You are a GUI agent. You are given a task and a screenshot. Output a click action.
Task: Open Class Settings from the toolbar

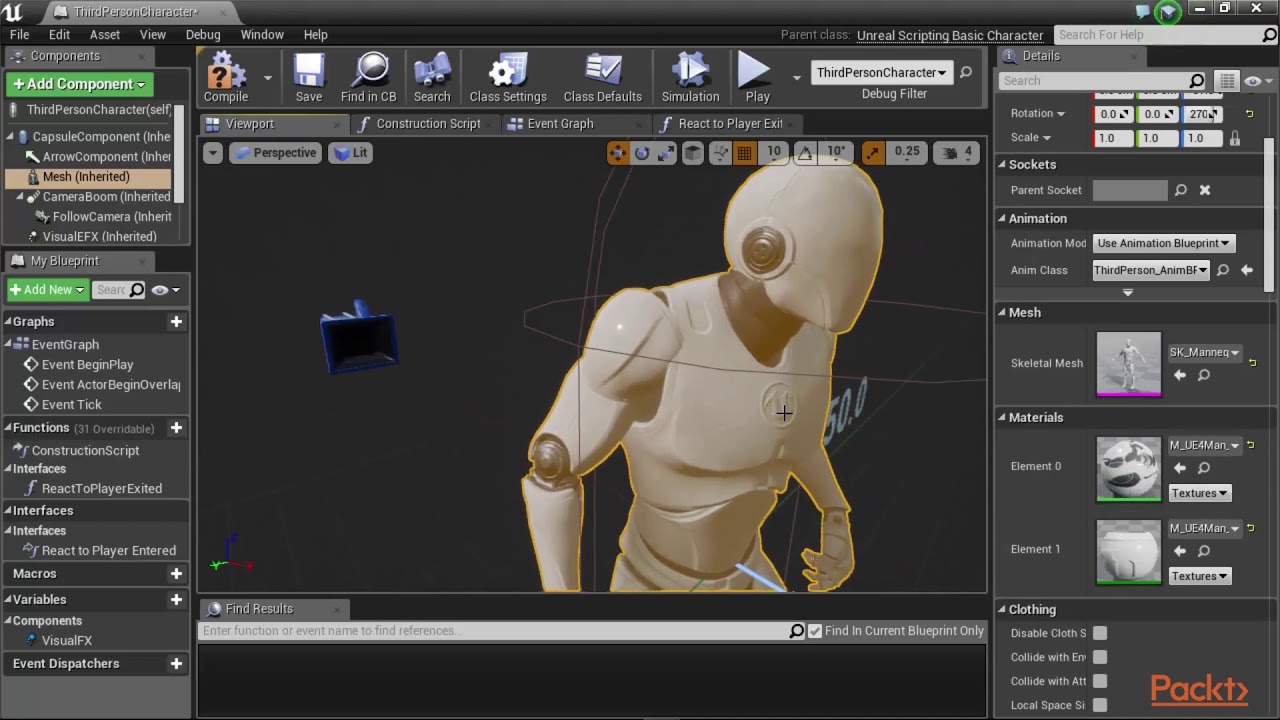click(x=508, y=77)
